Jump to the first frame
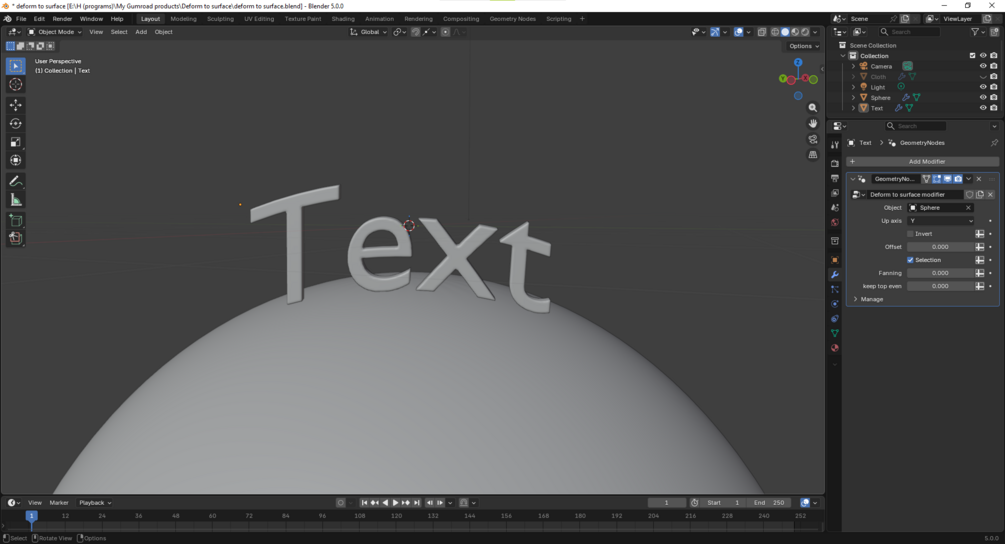The height and width of the screenshot is (544, 1005). (x=364, y=503)
